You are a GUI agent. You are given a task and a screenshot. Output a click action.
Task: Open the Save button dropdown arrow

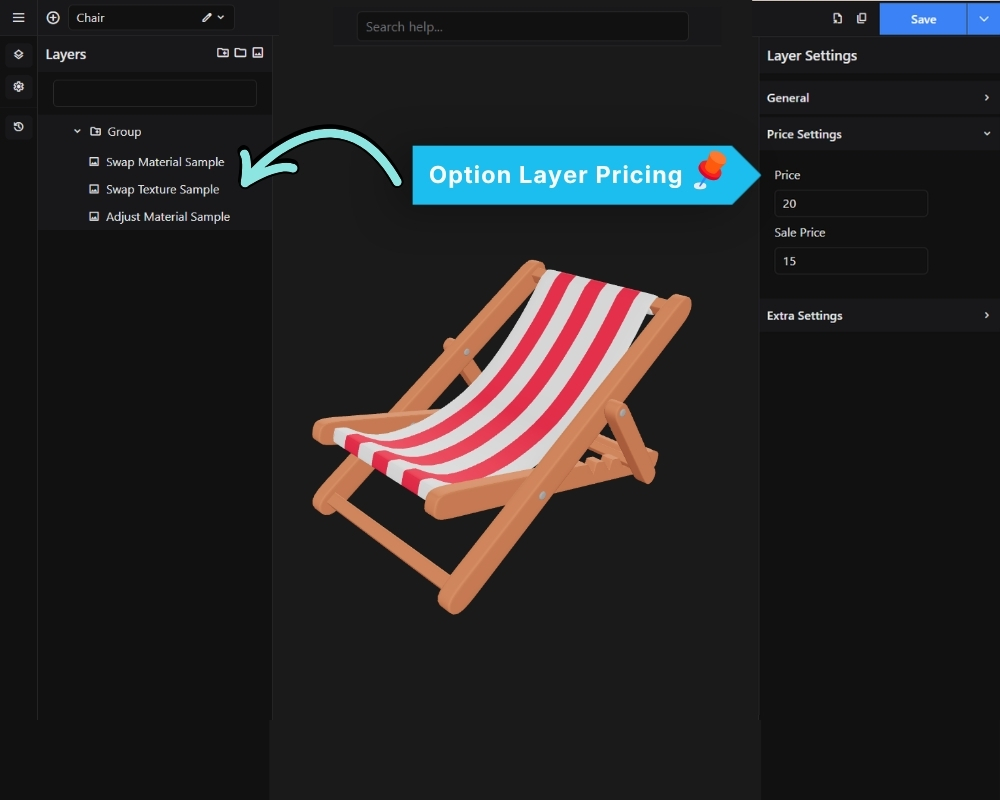pos(983,19)
